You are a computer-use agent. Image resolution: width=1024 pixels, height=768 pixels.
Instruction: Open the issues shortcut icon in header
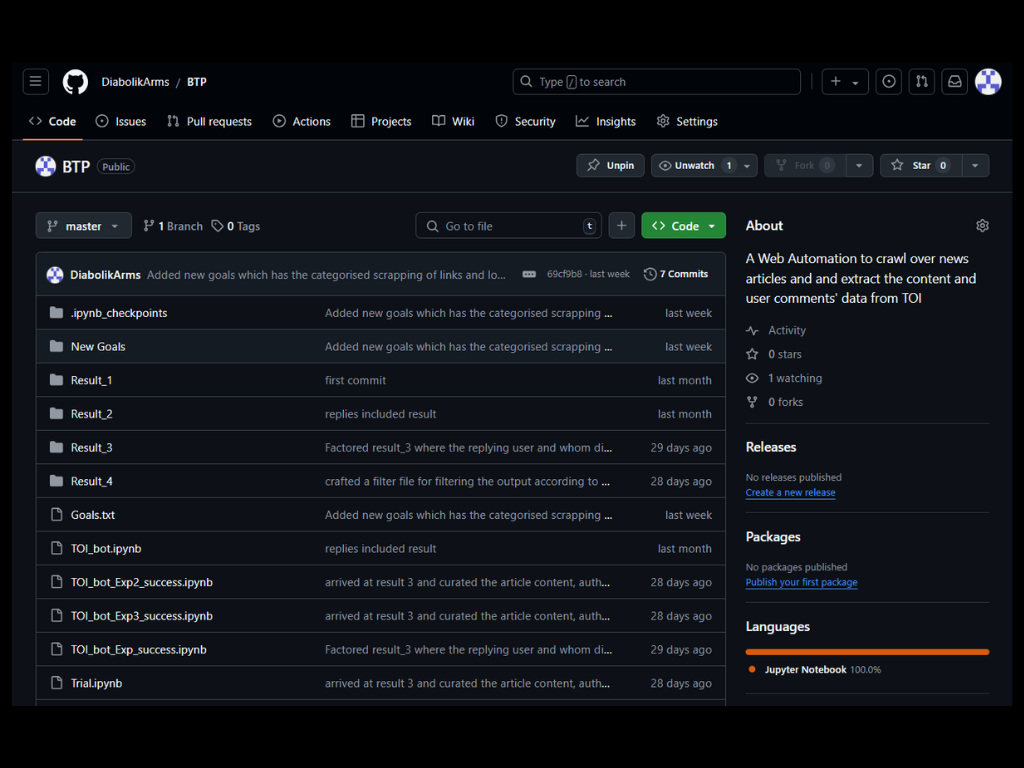click(x=888, y=82)
